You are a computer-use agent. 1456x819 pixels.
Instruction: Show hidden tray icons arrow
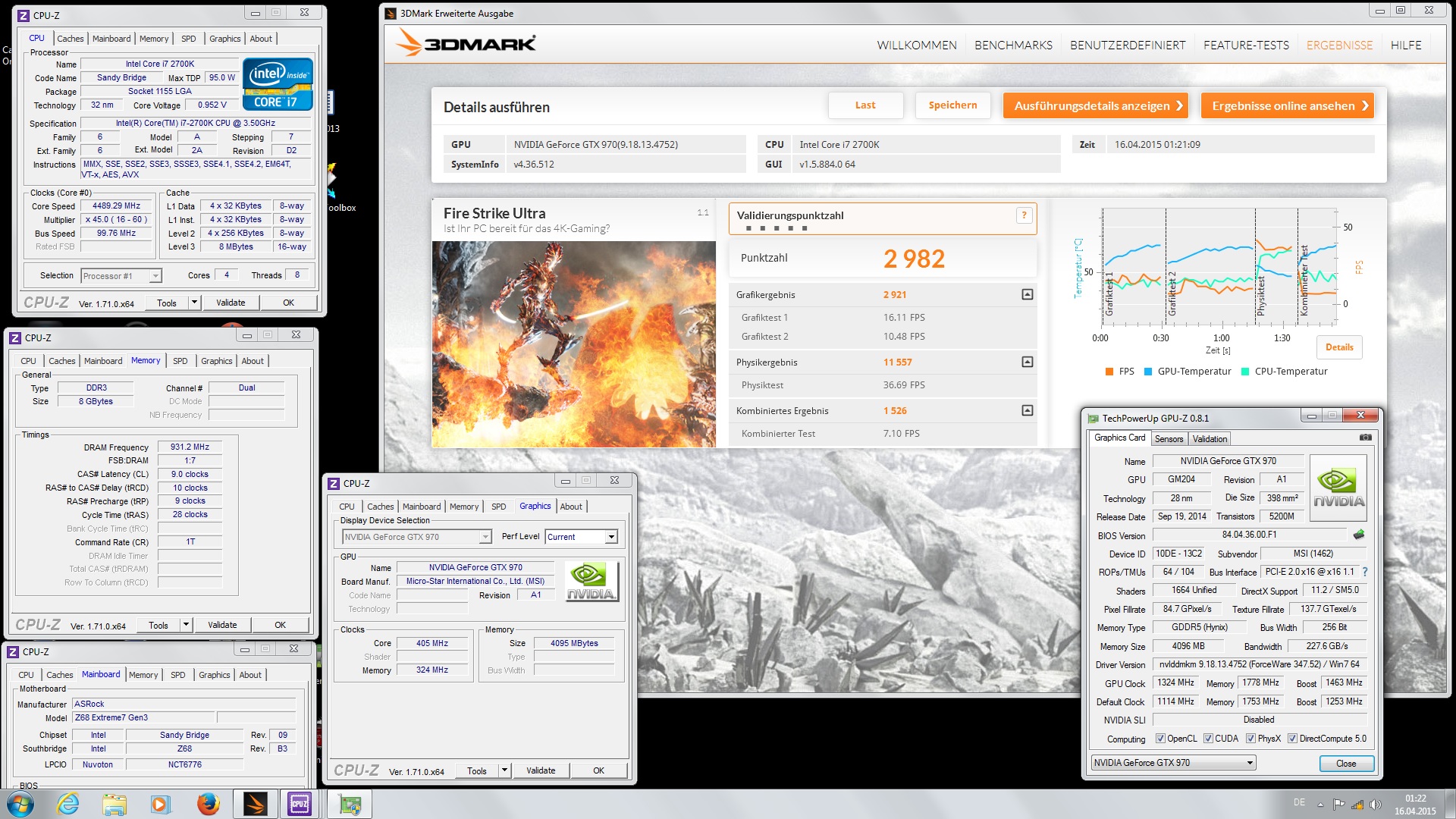[1320, 805]
